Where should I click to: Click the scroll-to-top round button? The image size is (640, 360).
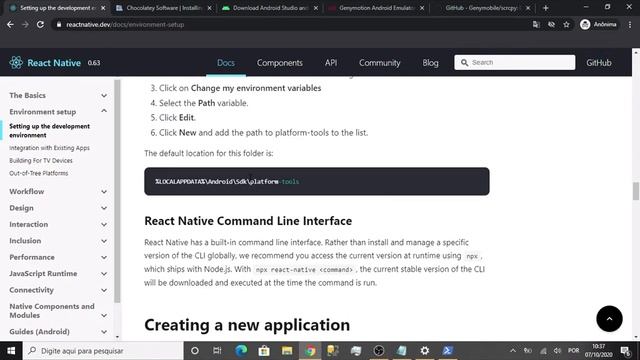pyautogui.click(x=609, y=319)
